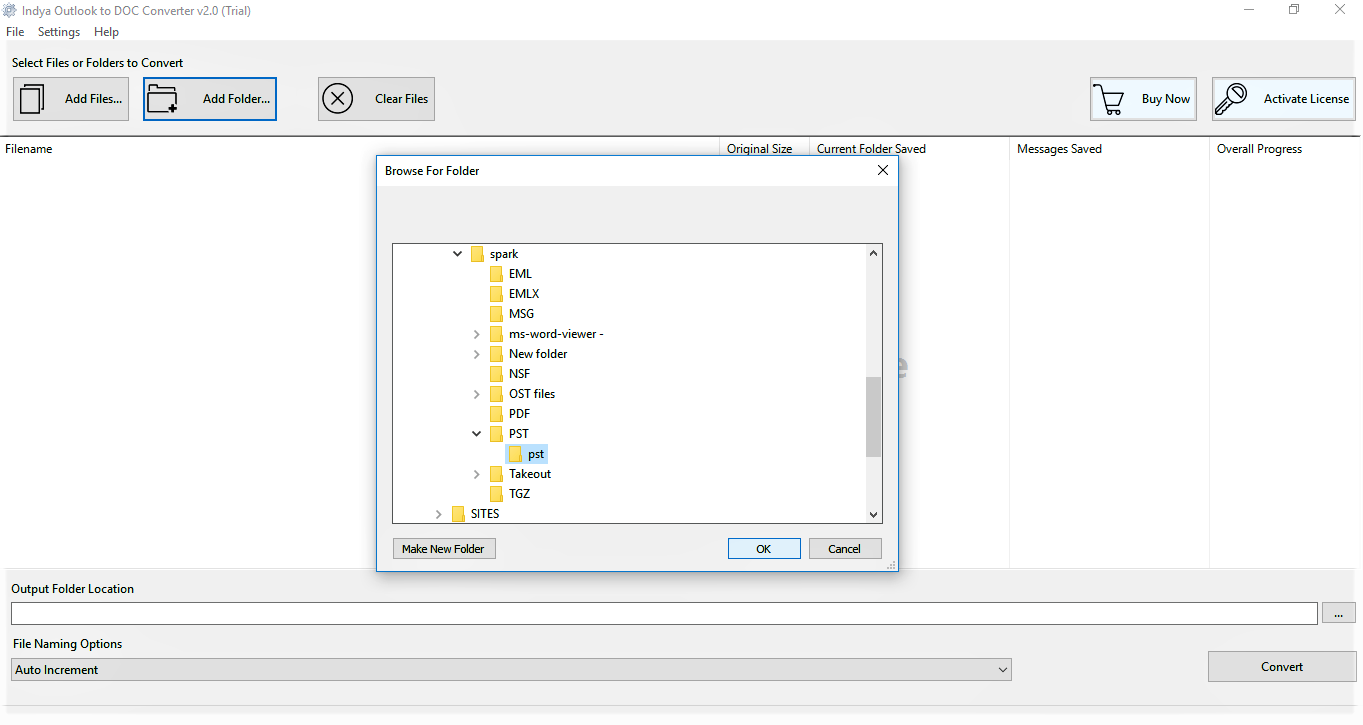Click the Add Files... button label
1363x725 pixels.
94,99
